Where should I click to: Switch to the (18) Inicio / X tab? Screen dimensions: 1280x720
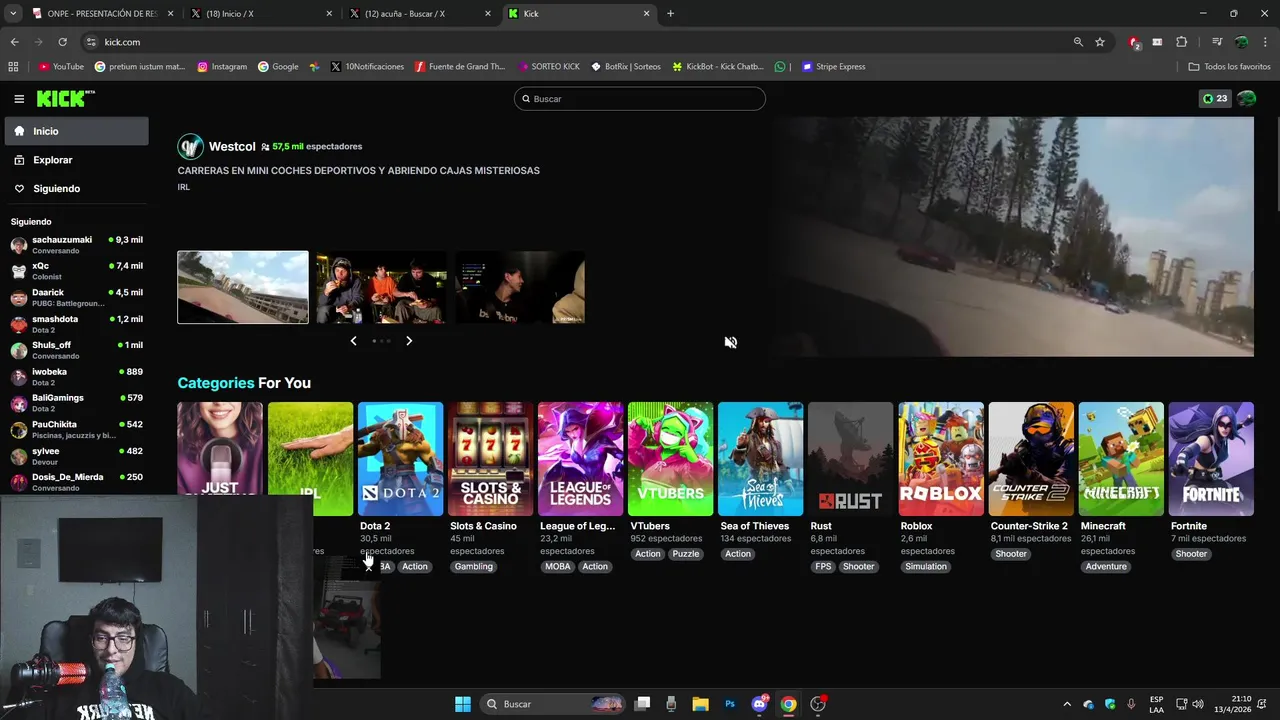tap(262, 13)
